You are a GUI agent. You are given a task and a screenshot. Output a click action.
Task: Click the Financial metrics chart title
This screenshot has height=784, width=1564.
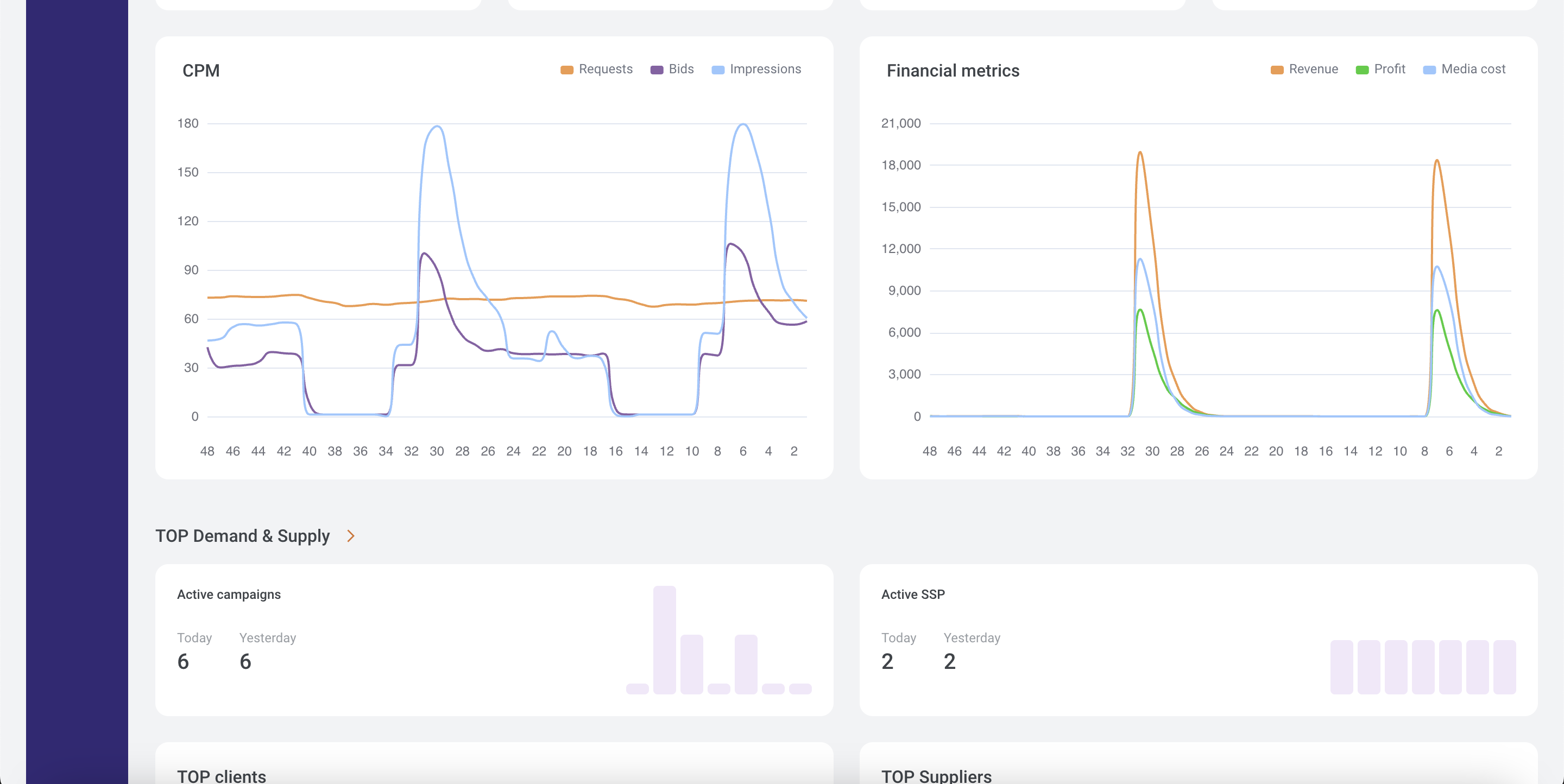click(953, 71)
